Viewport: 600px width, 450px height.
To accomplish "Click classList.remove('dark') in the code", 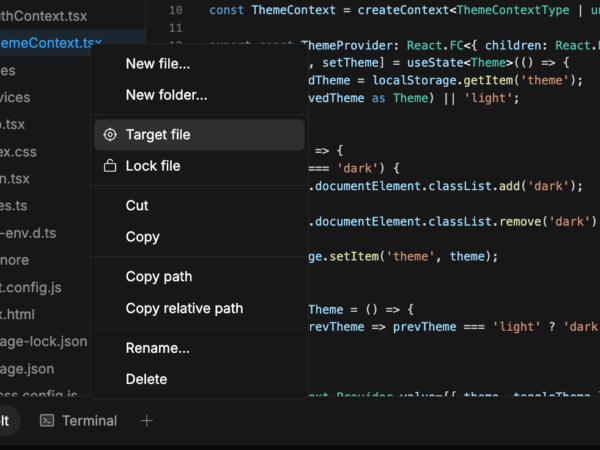I will point(512,222).
